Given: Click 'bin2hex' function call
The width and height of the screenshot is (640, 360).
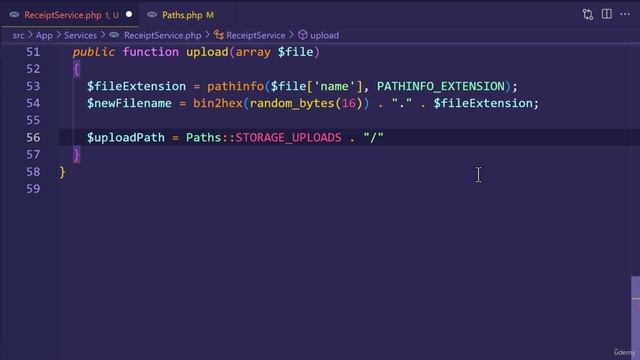Looking at the screenshot, I should tap(218, 103).
